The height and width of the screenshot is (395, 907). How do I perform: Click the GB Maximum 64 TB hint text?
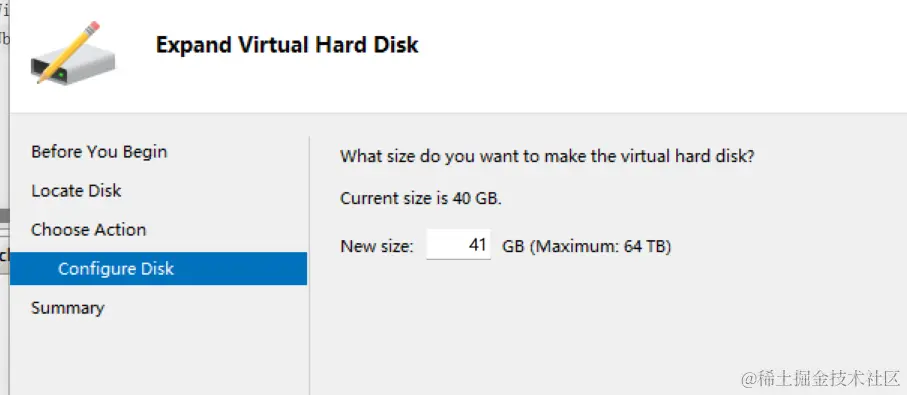point(586,246)
